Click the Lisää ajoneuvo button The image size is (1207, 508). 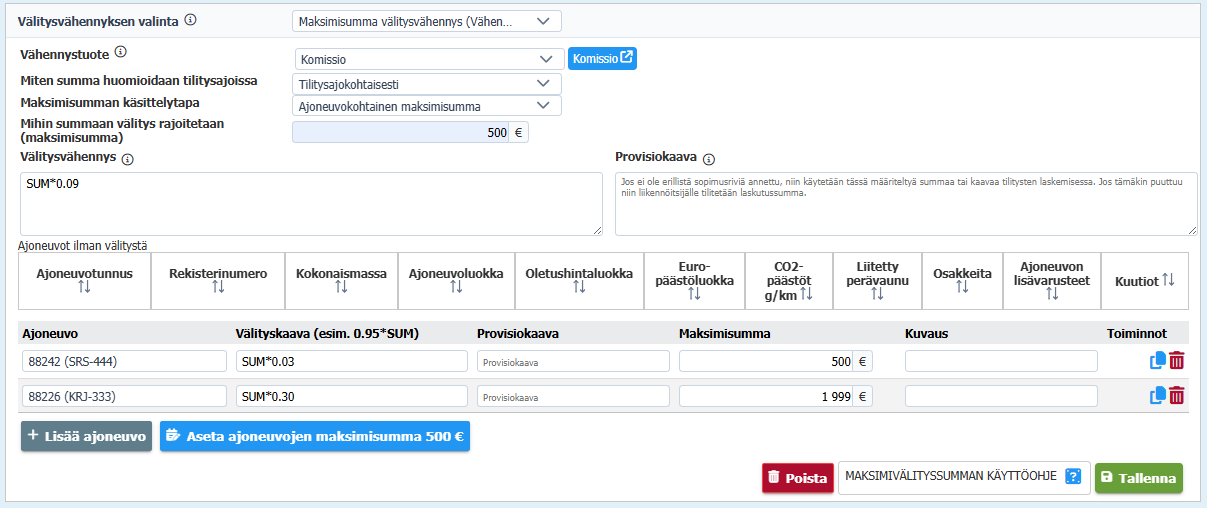coord(87,436)
